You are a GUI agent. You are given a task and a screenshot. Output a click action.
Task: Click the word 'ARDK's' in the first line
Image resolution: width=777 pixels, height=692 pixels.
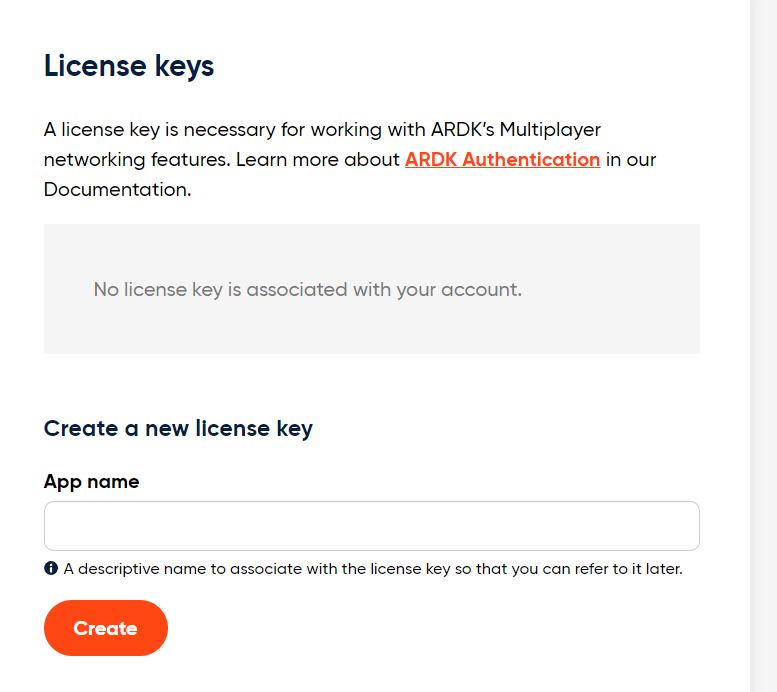pos(463,130)
